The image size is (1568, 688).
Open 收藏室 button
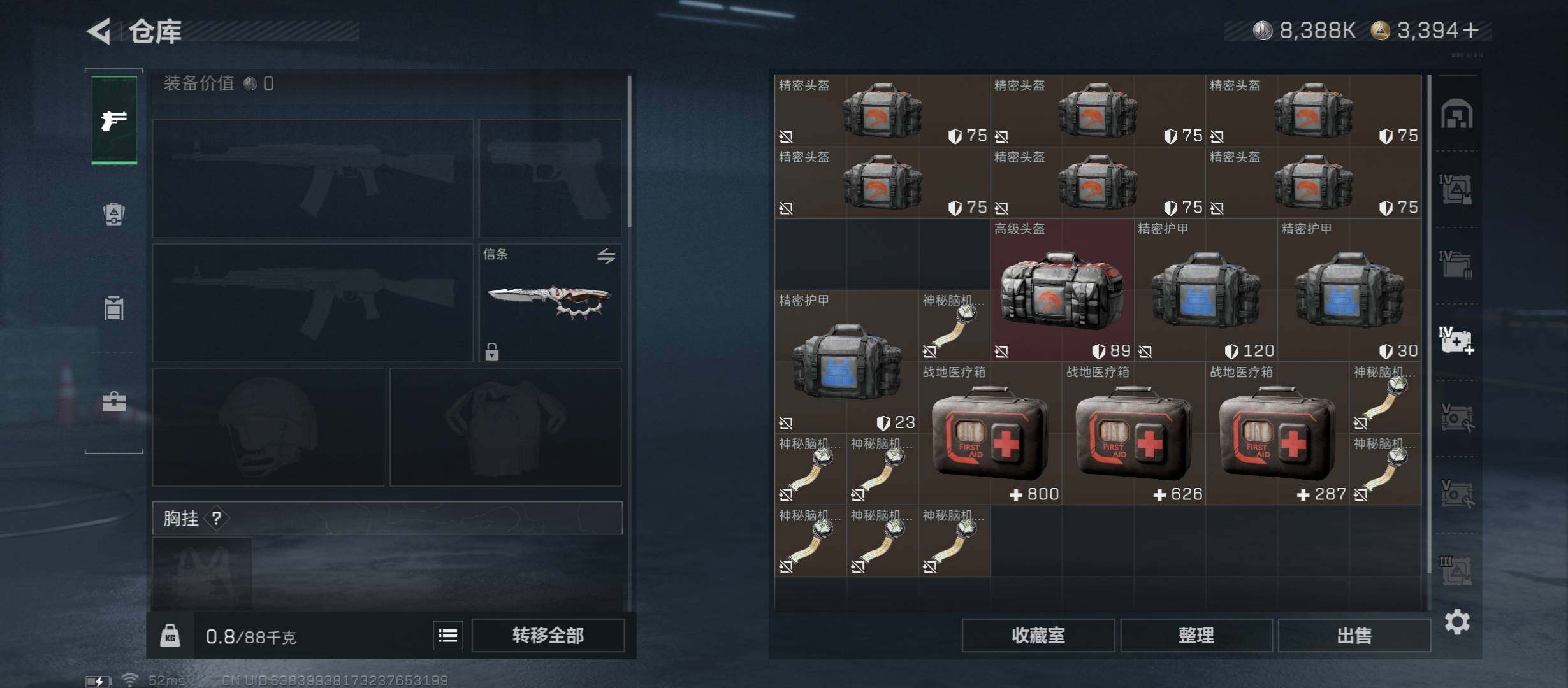(1038, 635)
